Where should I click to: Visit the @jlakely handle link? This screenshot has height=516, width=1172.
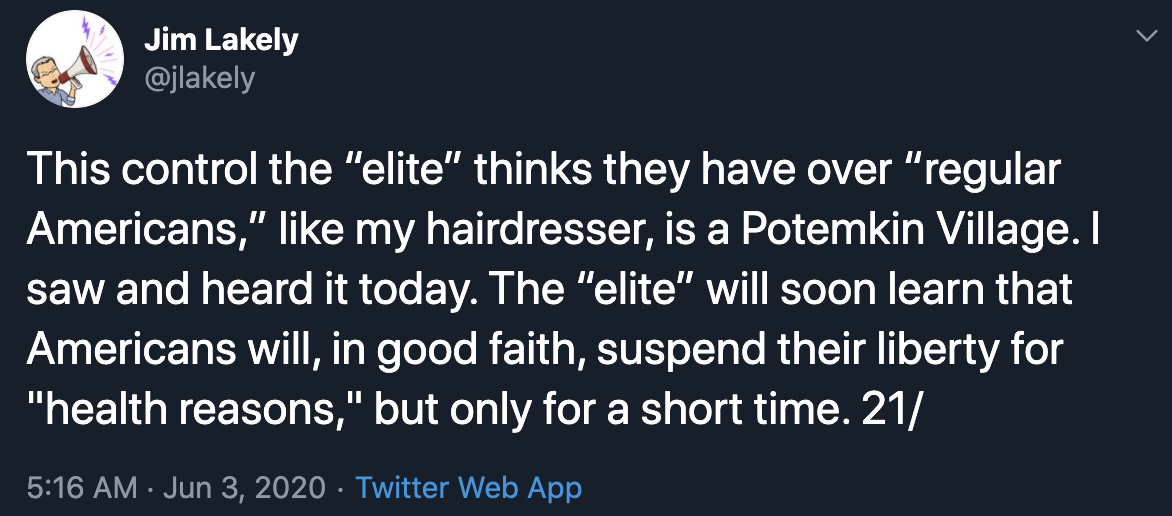199,77
